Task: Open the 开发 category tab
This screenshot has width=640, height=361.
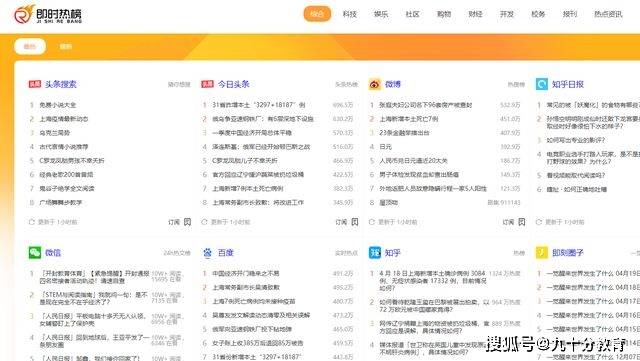Action: 507,14
